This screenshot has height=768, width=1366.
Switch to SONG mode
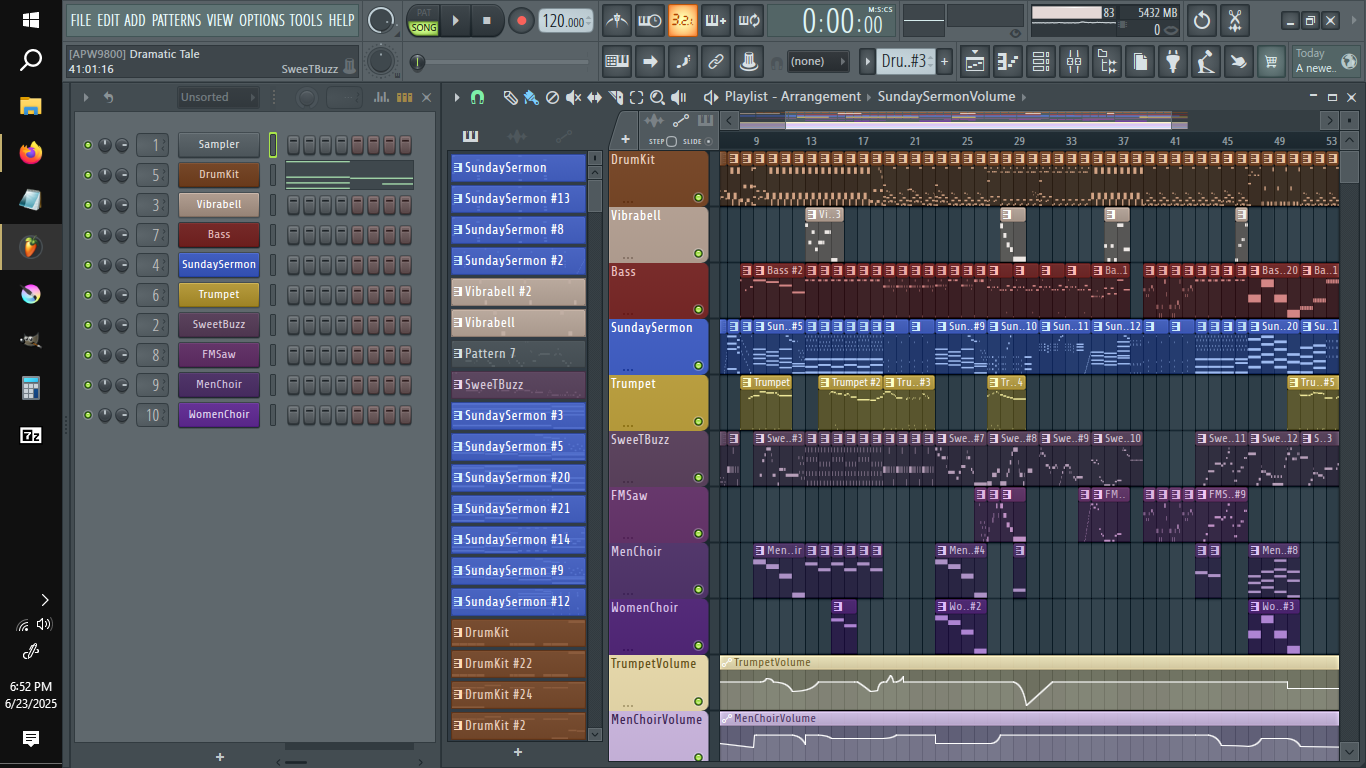424,27
